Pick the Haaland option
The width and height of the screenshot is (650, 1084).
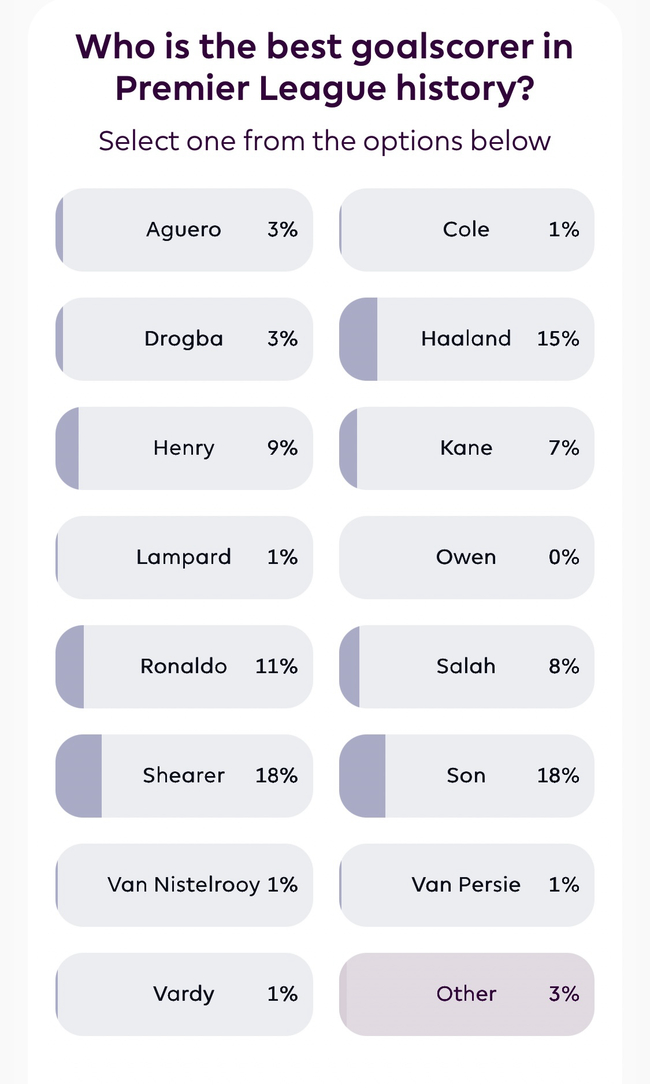click(x=467, y=339)
